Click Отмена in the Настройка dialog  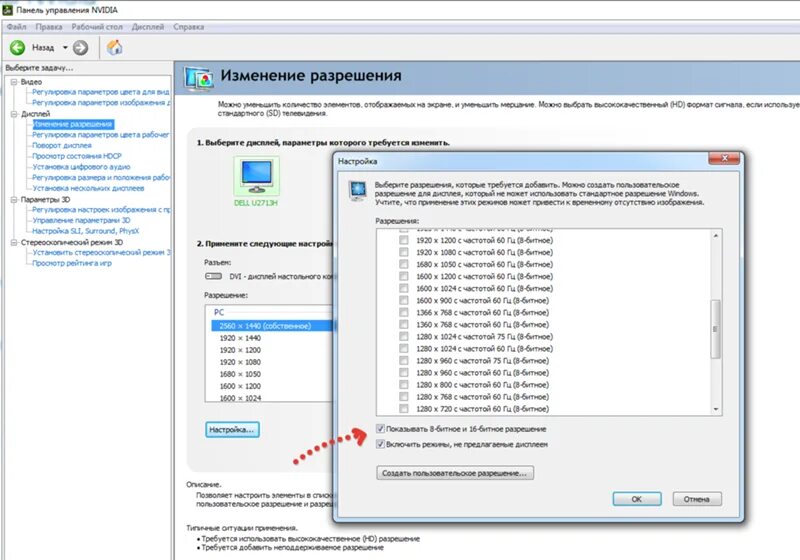pos(697,499)
